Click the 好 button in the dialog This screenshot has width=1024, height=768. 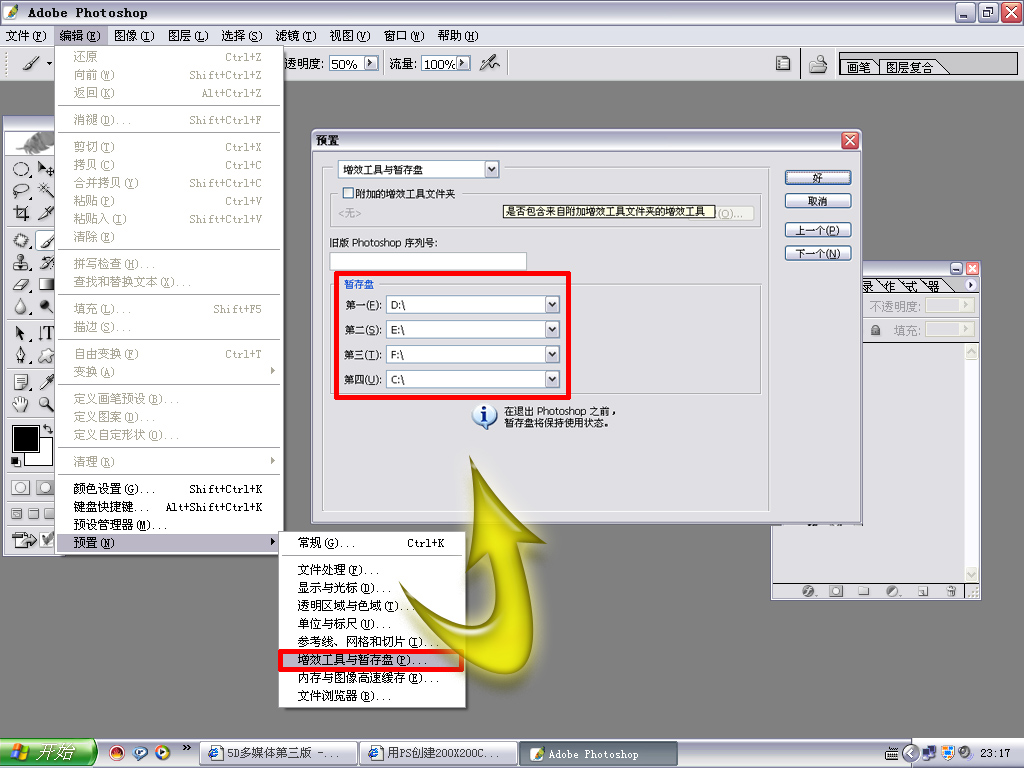point(818,178)
